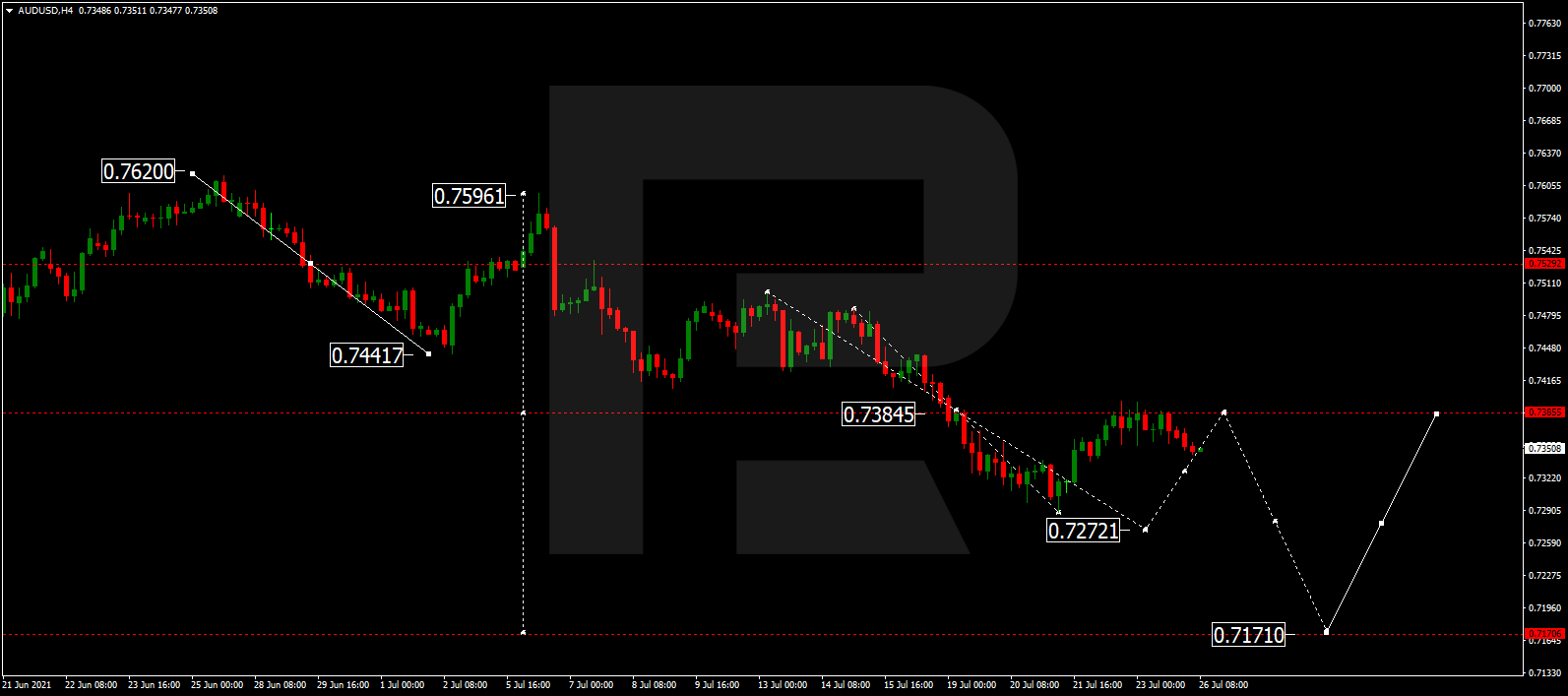Select the 21 Jun 2021 date label
This screenshot has width=1568, height=696.
(x=27, y=685)
